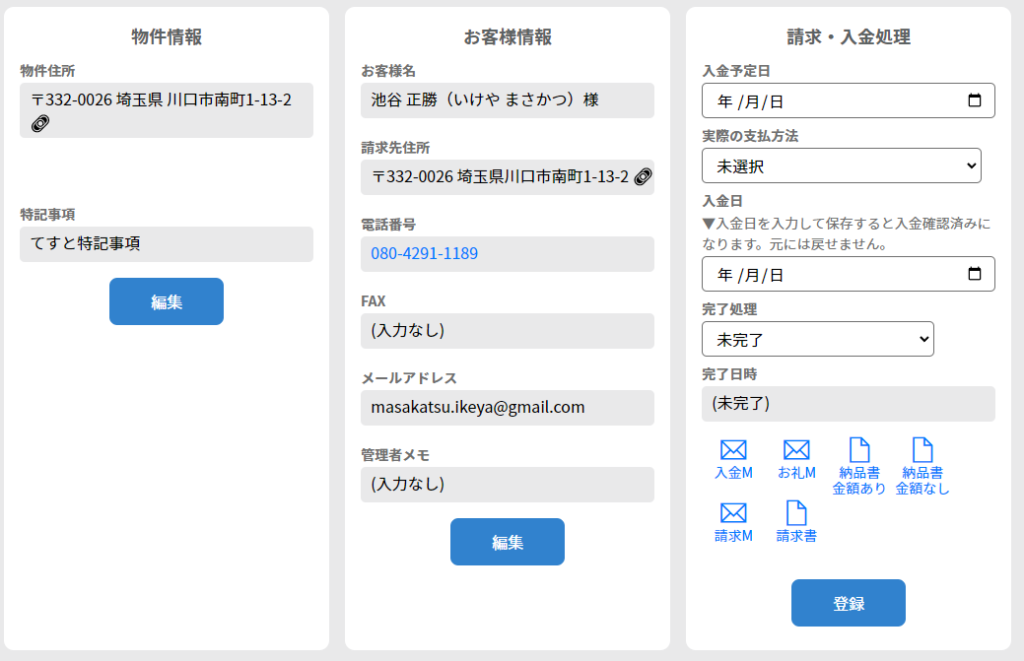1024x661 pixels.
Task: Click the 請求M mail icon
Action: coord(733,513)
